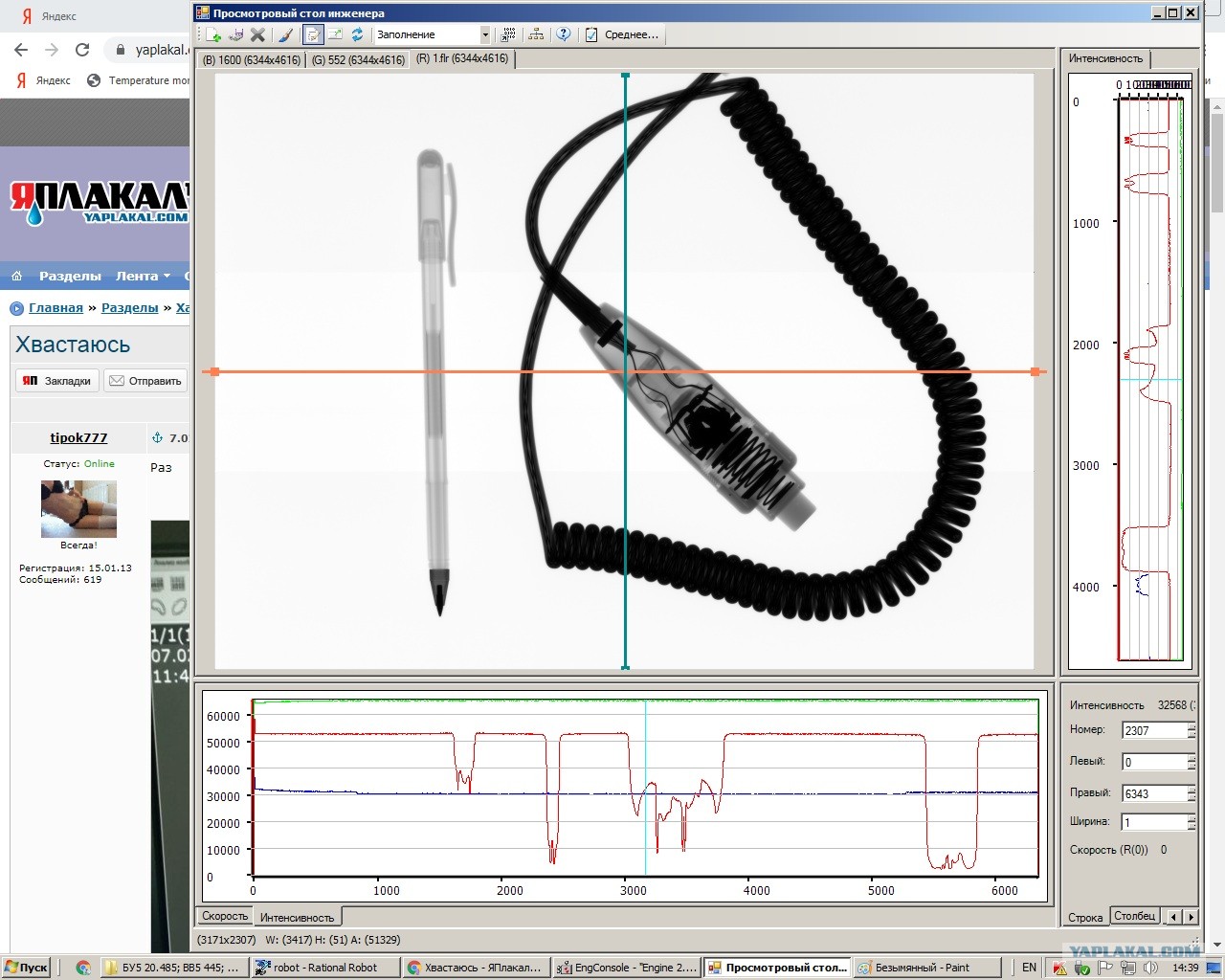Open the Столбец tab

1135,916
